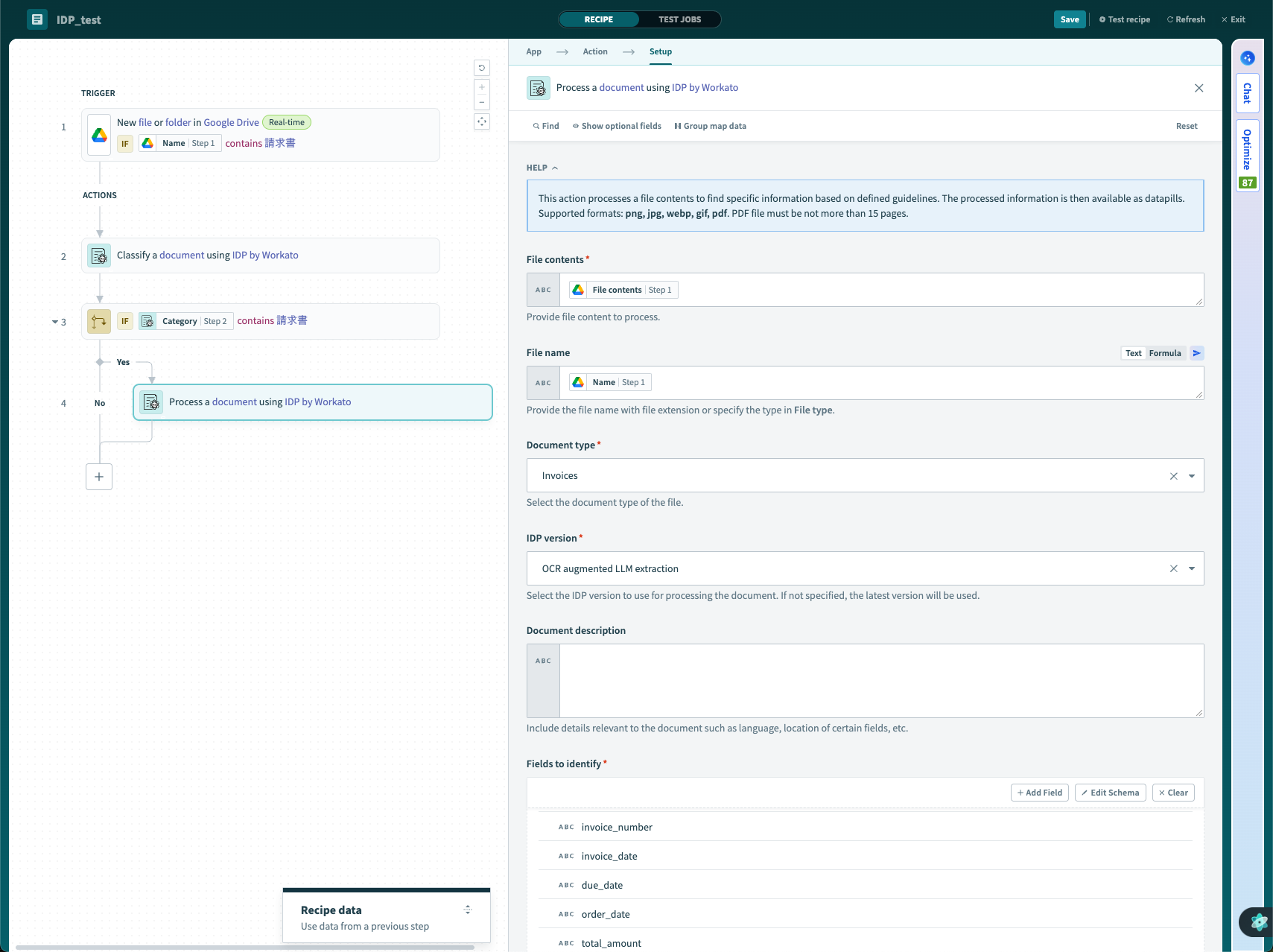
Task: Collapse the HELP section
Action: point(542,168)
